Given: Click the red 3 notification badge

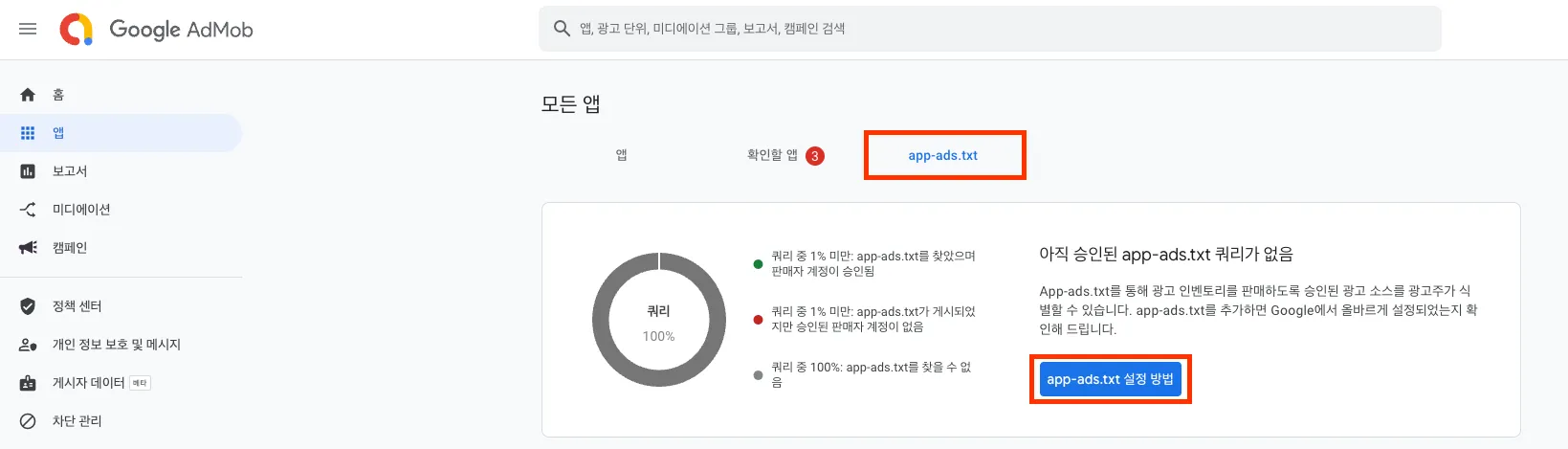Looking at the screenshot, I should 815,156.
